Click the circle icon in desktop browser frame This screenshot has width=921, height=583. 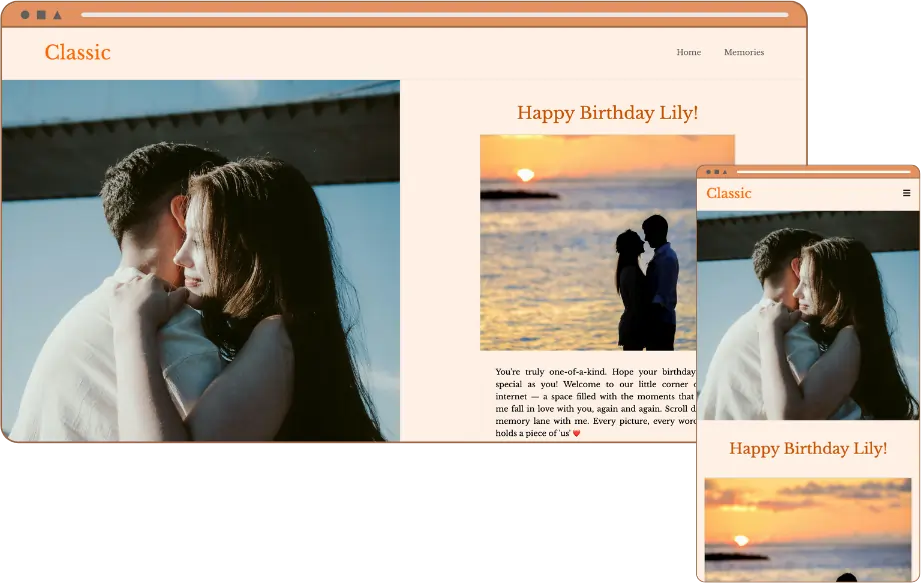pos(25,15)
